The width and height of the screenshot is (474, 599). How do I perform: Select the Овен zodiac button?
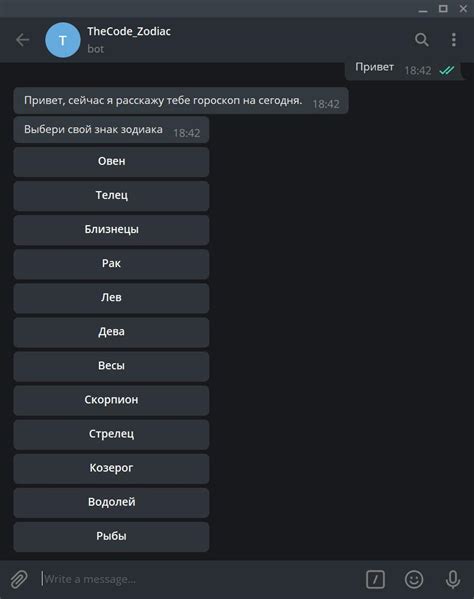click(x=111, y=162)
